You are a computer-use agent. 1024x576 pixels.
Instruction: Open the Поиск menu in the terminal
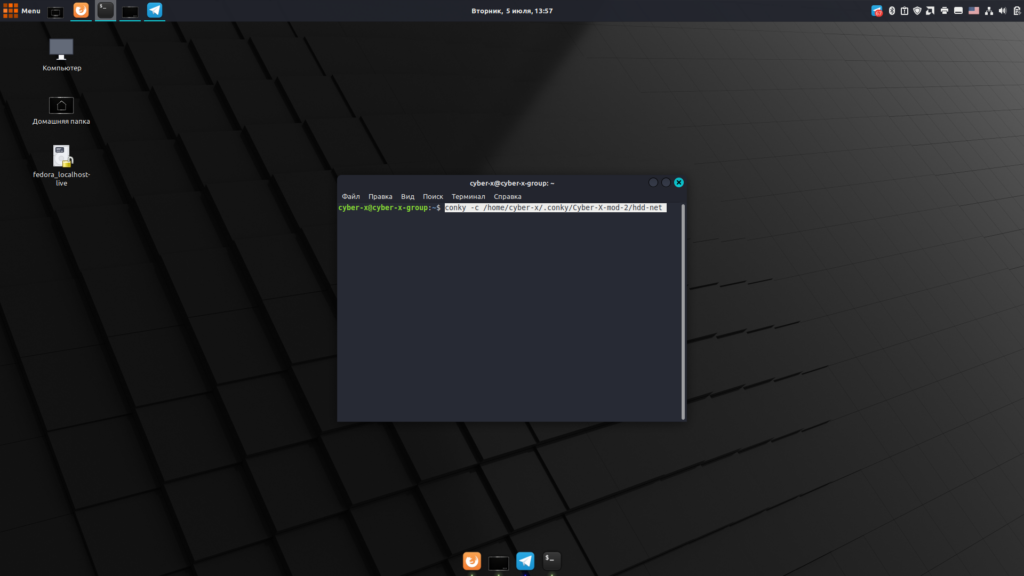tap(433, 197)
